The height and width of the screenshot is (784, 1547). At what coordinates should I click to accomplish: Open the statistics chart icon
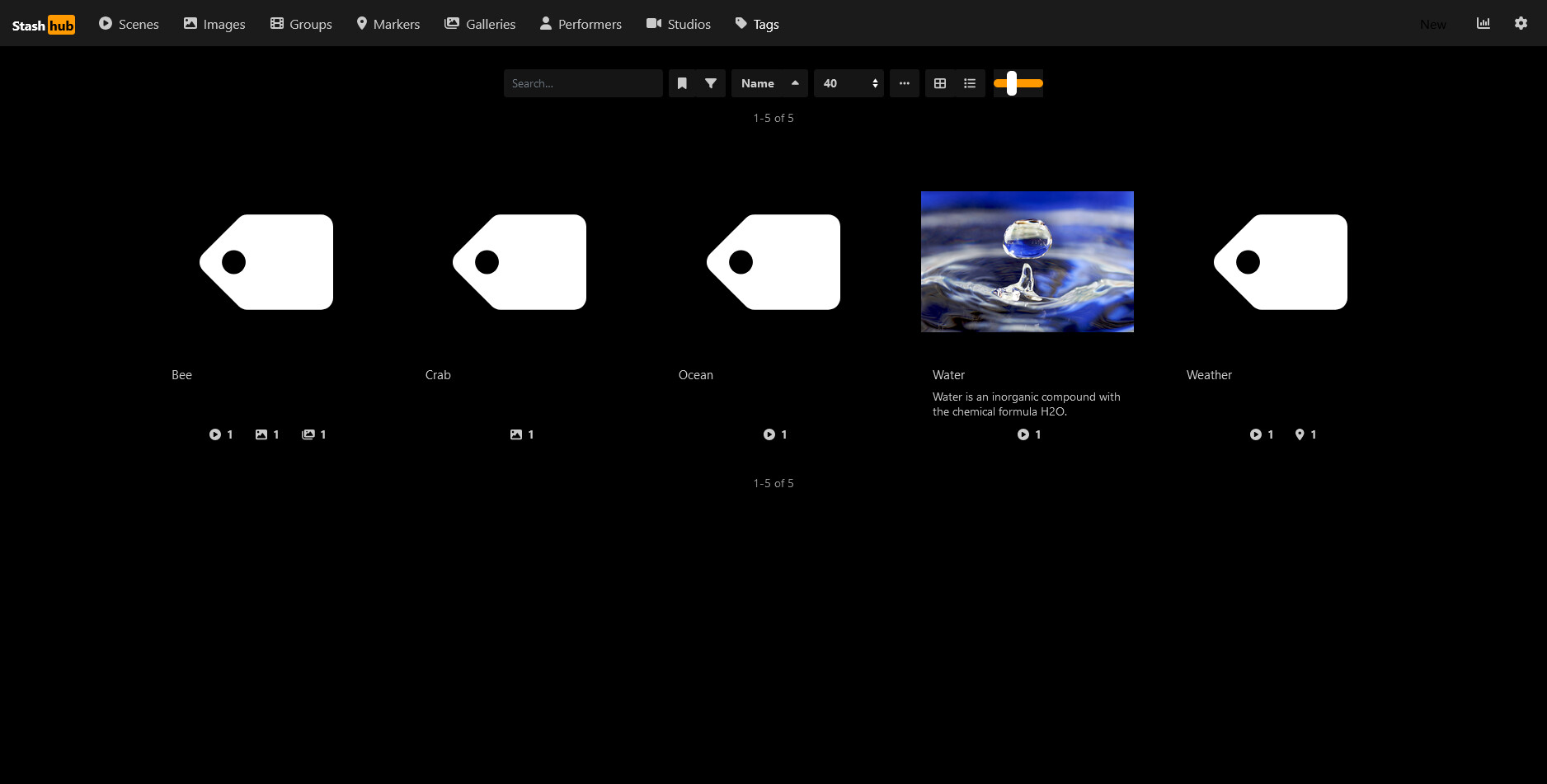pos(1484,23)
